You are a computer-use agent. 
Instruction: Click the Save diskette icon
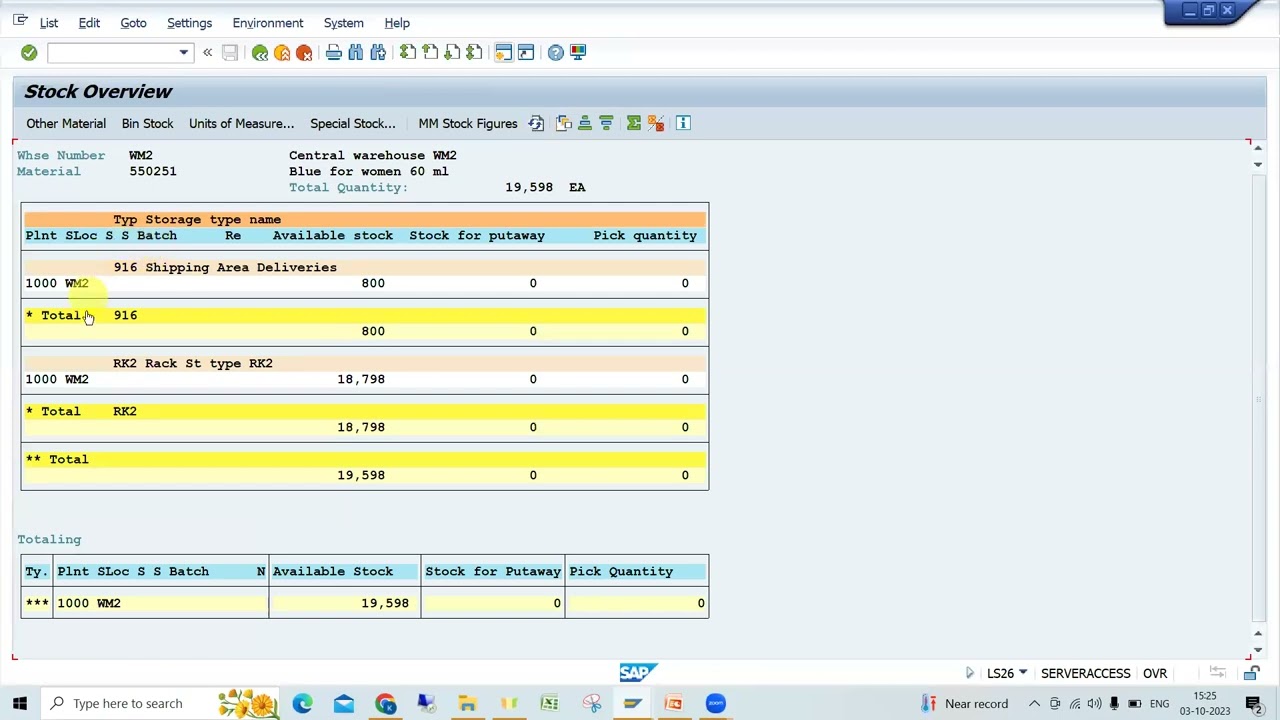click(x=230, y=52)
